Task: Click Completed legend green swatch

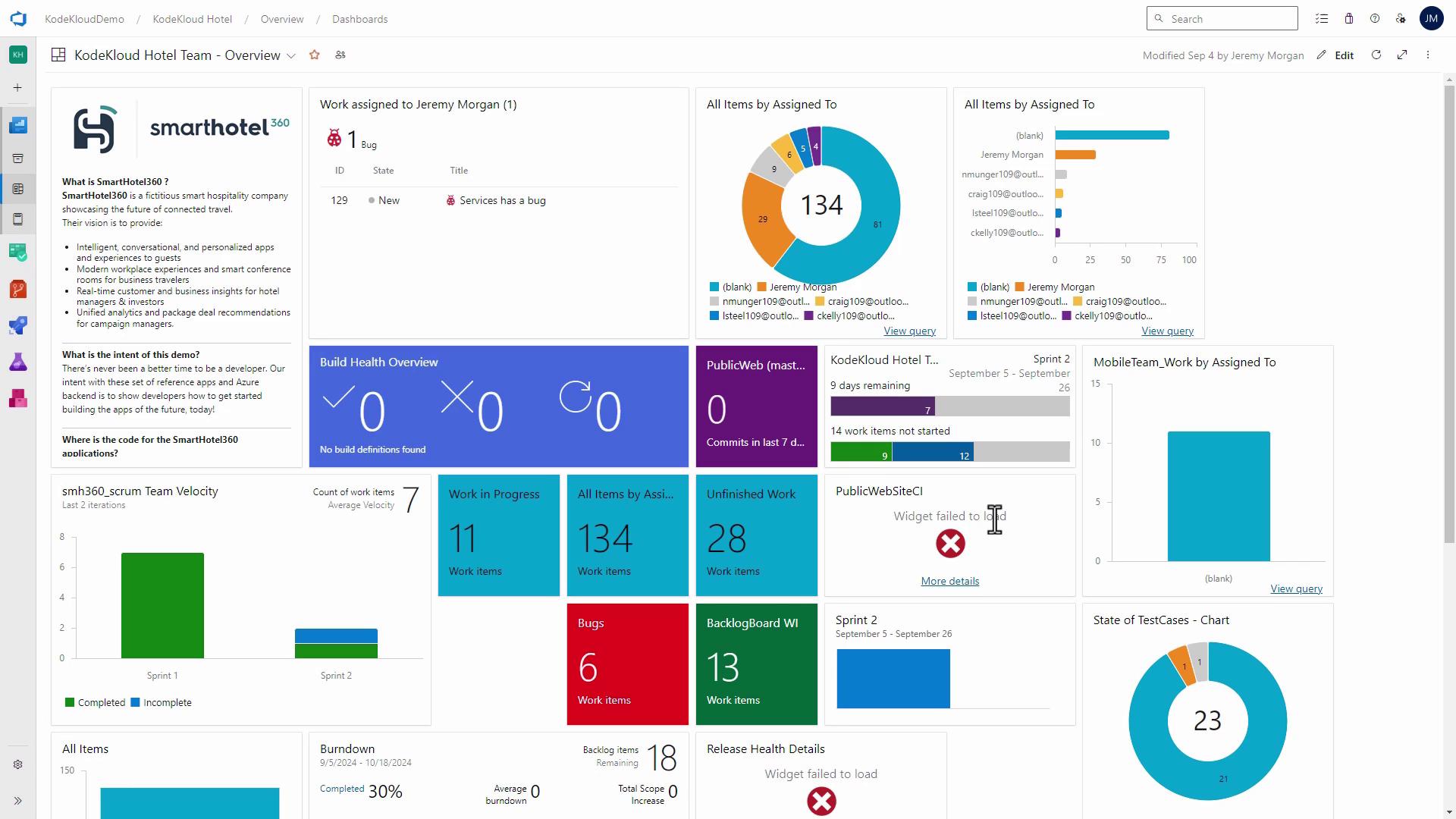Action: coord(70,702)
